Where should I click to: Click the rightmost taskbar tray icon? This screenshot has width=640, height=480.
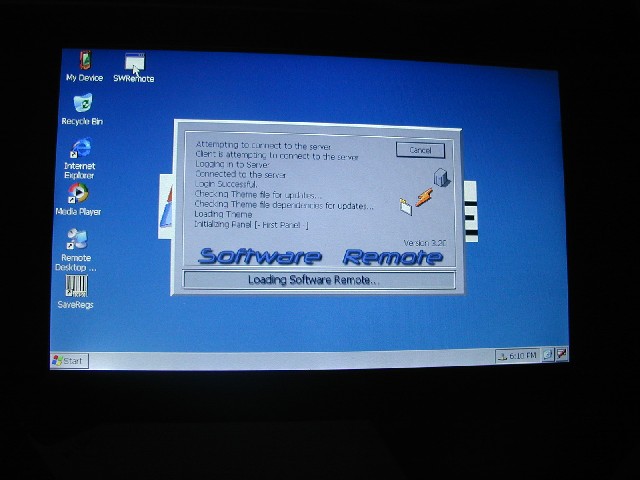[562, 353]
